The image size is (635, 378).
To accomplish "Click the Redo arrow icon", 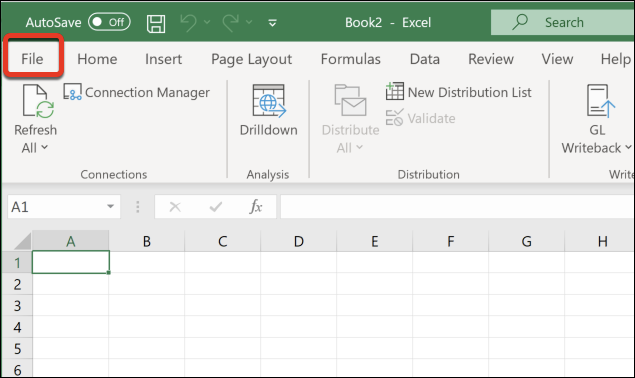I will (x=230, y=22).
